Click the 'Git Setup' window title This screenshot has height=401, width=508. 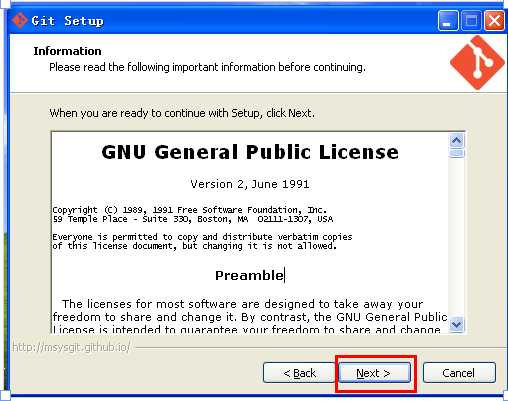(67, 21)
